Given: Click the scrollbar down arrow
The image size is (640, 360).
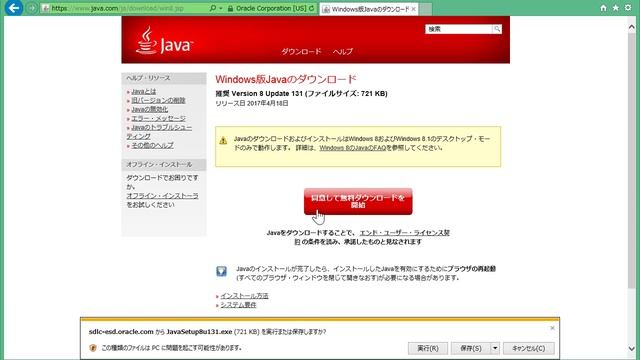Looking at the screenshot, I should pos(631,349).
